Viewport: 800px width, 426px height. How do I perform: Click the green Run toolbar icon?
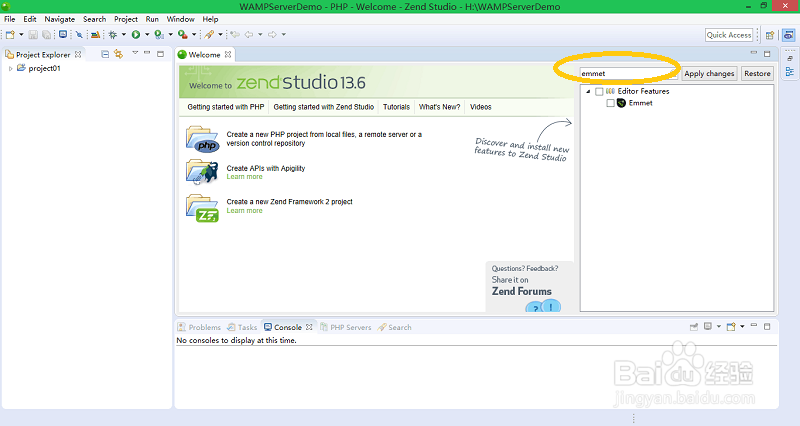coord(136,35)
